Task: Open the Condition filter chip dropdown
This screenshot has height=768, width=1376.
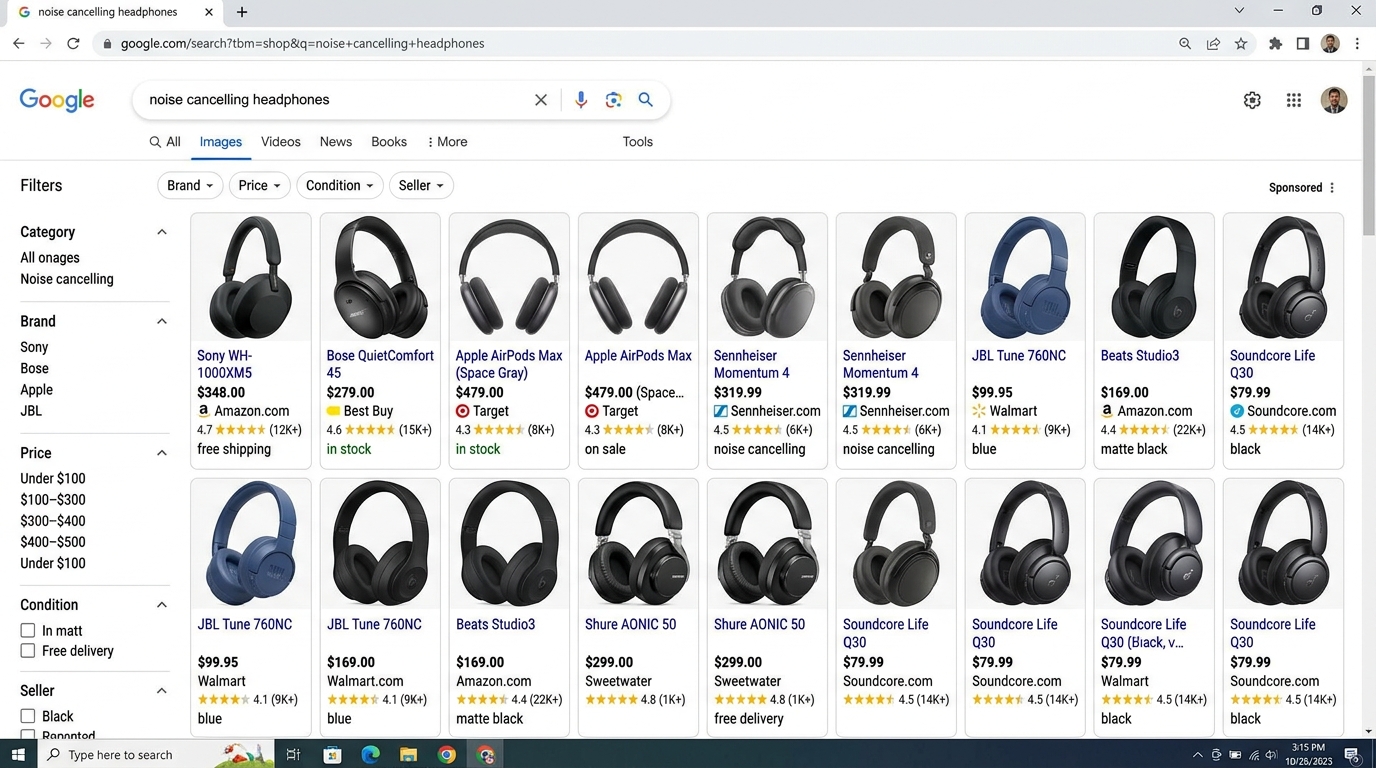Action: point(340,186)
